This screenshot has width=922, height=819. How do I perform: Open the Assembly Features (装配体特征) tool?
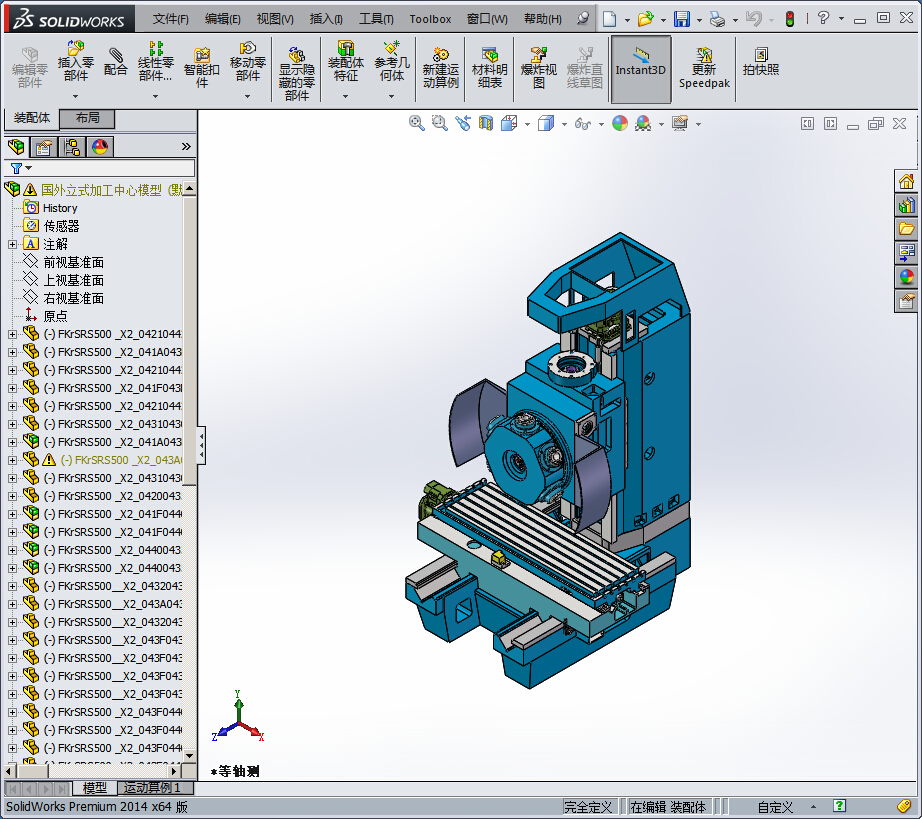[x=346, y=62]
